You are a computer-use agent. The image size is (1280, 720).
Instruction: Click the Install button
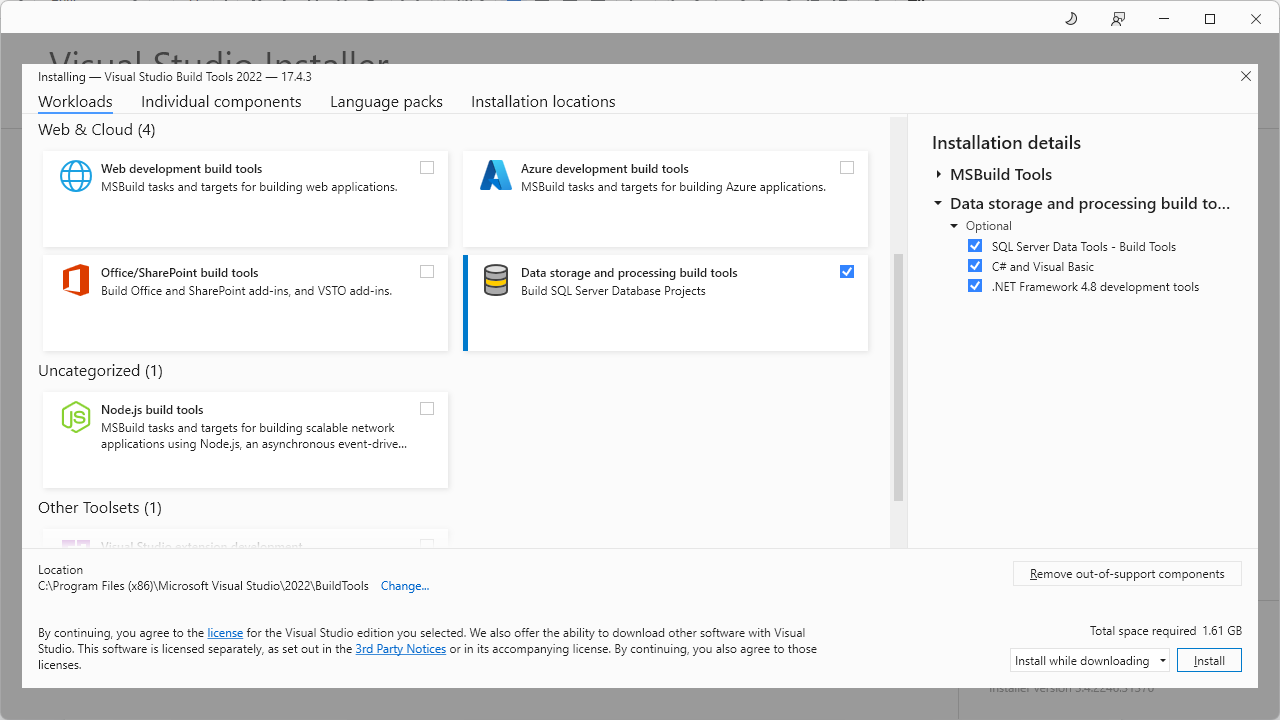(1209, 661)
